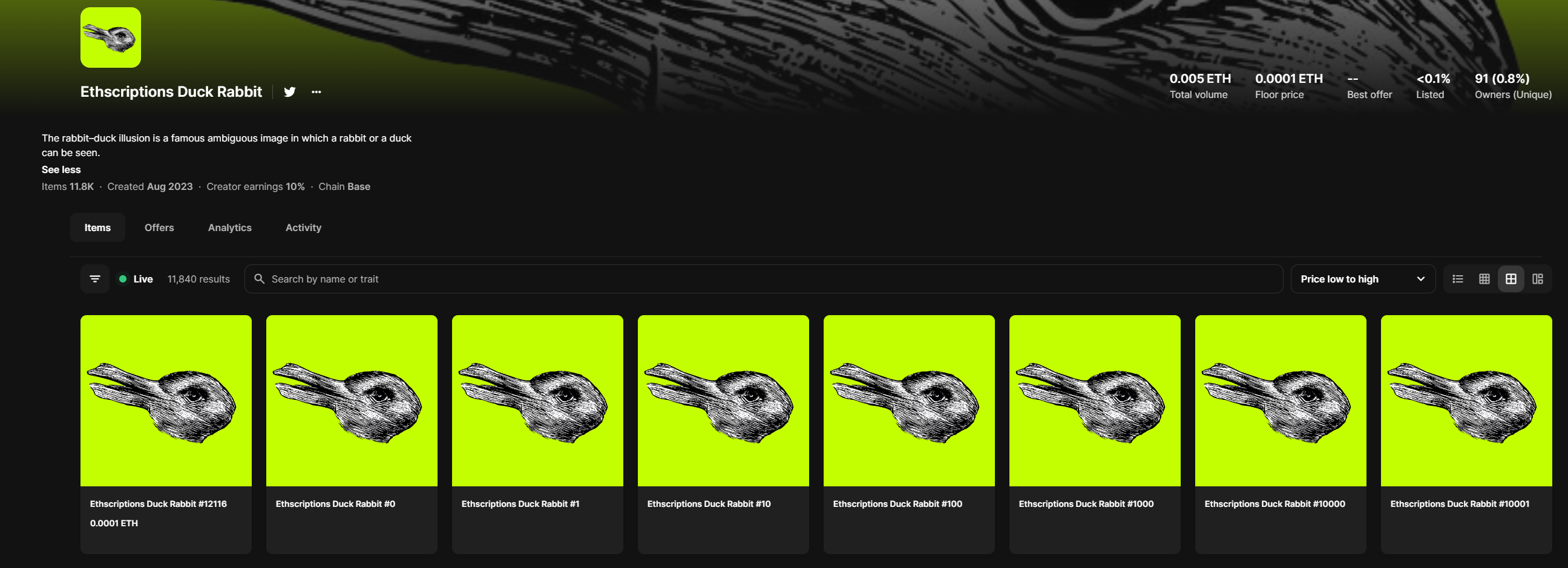Screen dimensions: 1568x568
Task: Switch to list view layout
Action: click(x=1457, y=279)
